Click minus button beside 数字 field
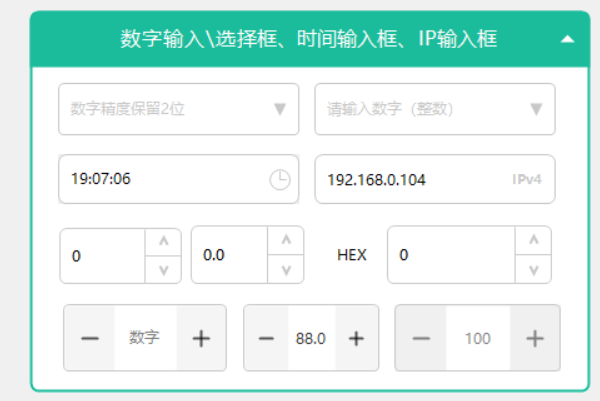 pos(90,338)
